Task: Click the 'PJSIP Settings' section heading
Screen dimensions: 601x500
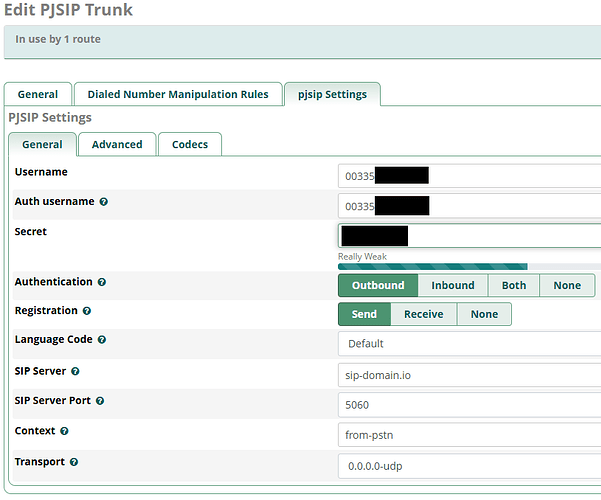Action: [50, 117]
